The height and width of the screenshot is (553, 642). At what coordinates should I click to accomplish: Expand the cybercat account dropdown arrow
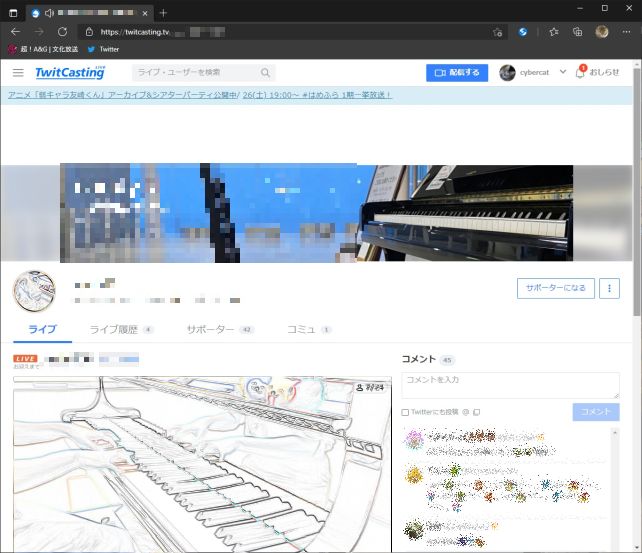[563, 72]
